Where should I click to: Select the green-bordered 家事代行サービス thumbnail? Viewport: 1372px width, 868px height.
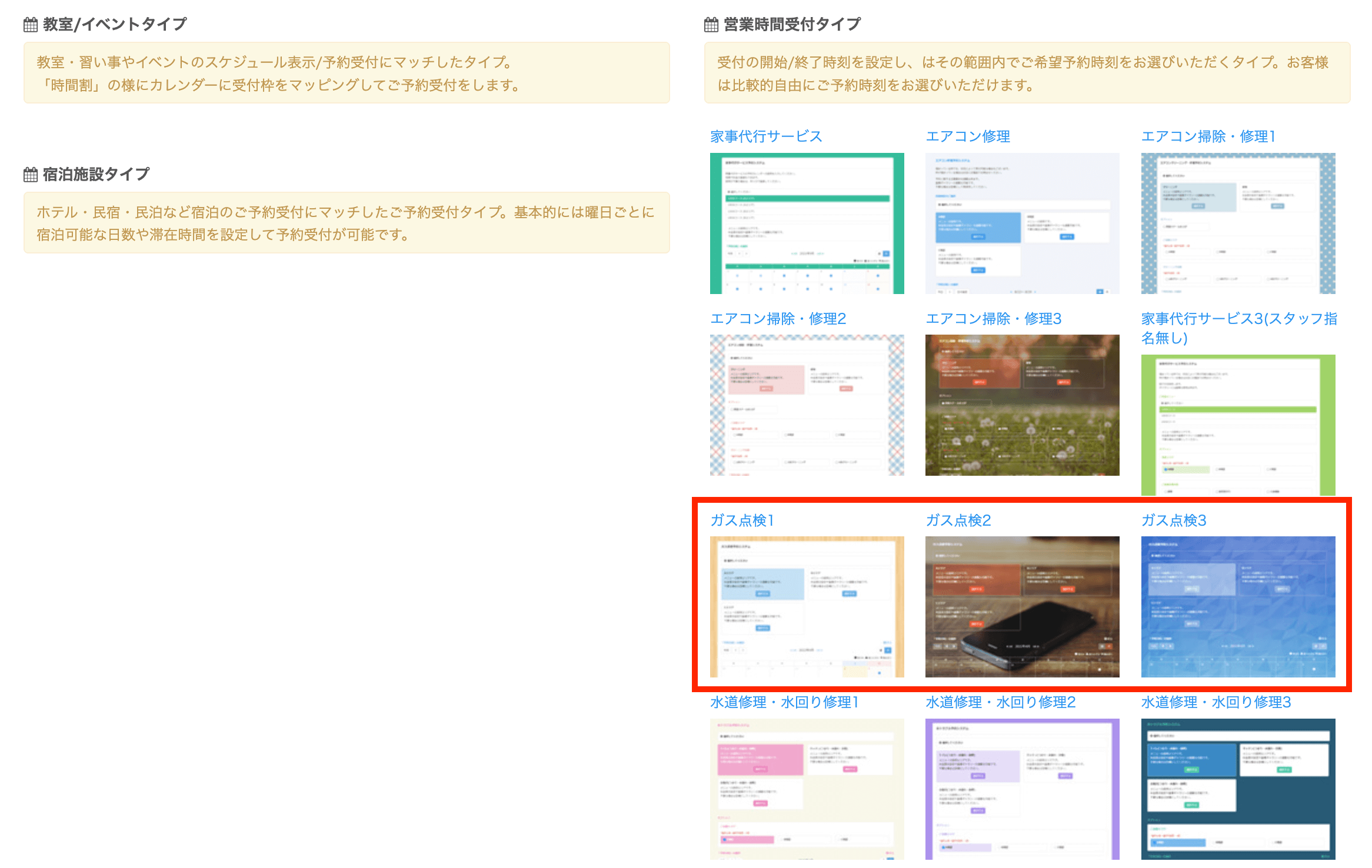coord(807,223)
